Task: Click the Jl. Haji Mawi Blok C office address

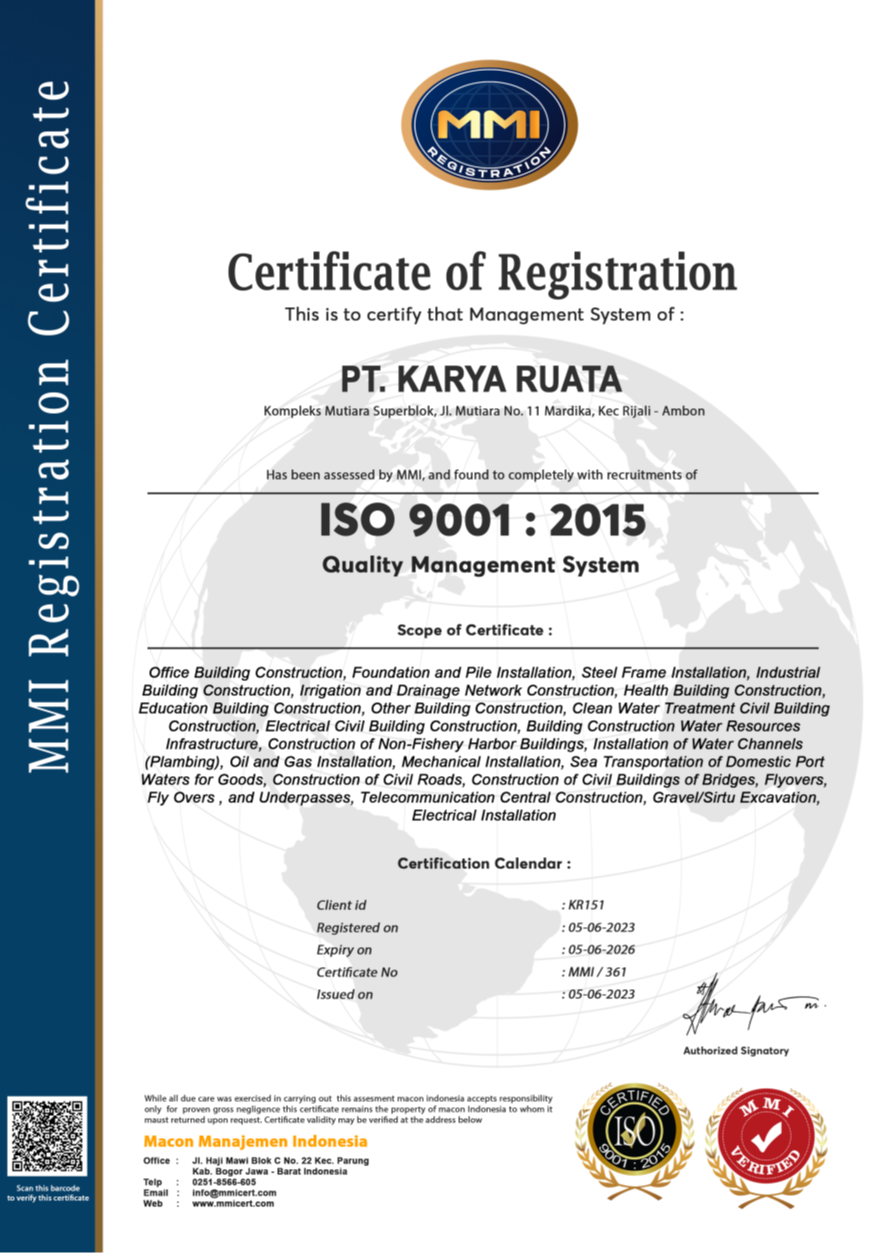Action: [x=280, y=1165]
